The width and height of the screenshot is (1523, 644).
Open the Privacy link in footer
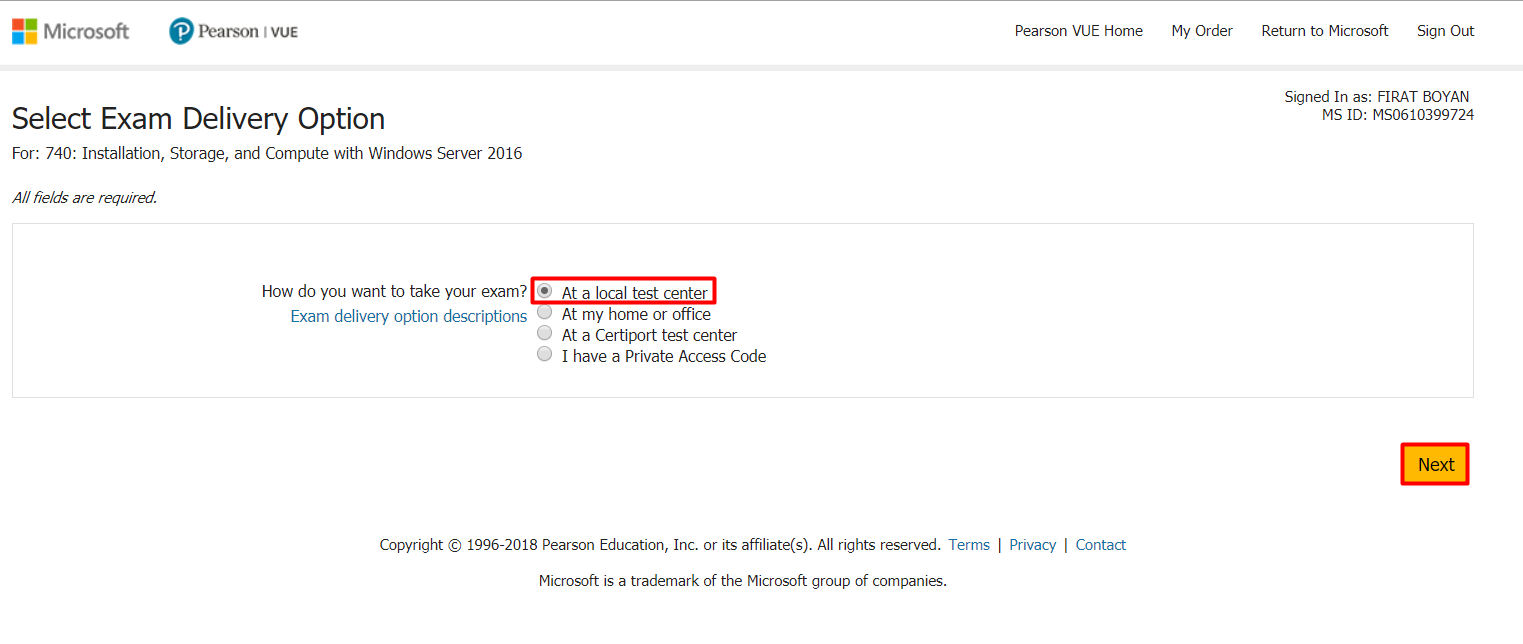pos(1032,545)
